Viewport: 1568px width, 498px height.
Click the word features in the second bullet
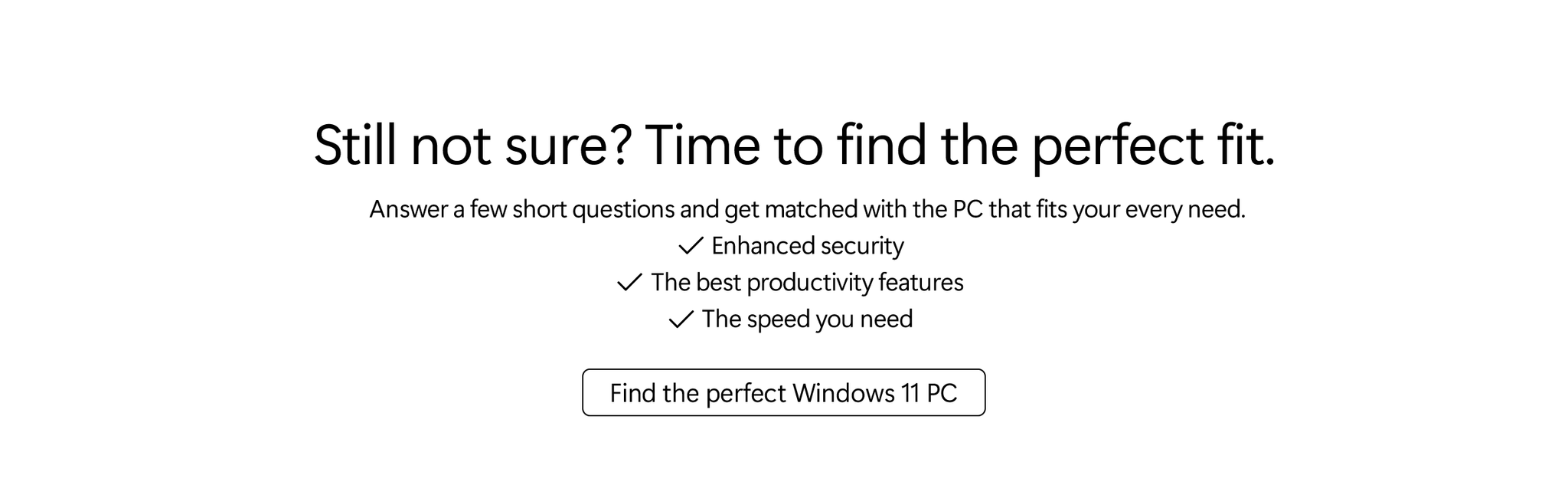click(x=921, y=283)
